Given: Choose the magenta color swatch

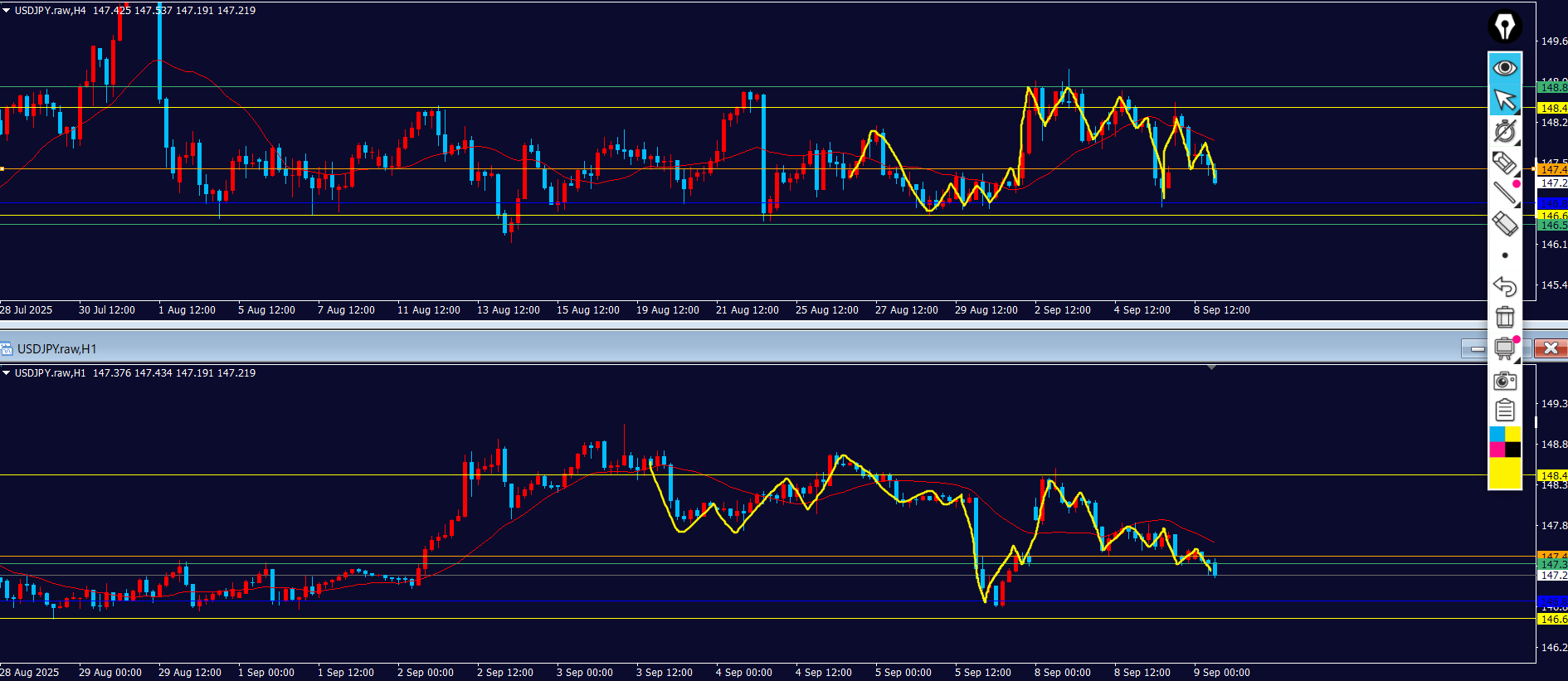Looking at the screenshot, I should (x=1497, y=450).
